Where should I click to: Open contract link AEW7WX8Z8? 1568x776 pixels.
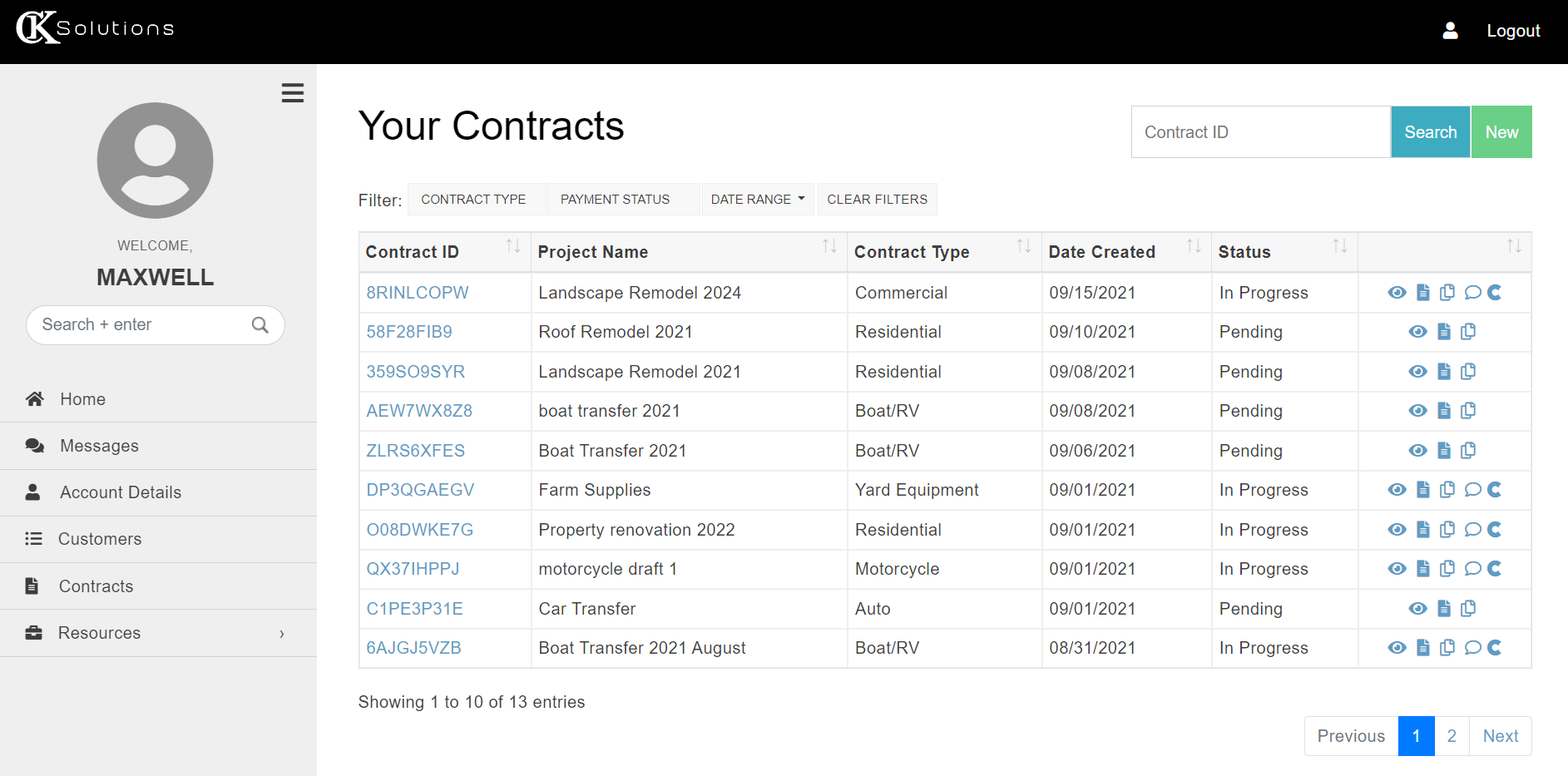419,411
